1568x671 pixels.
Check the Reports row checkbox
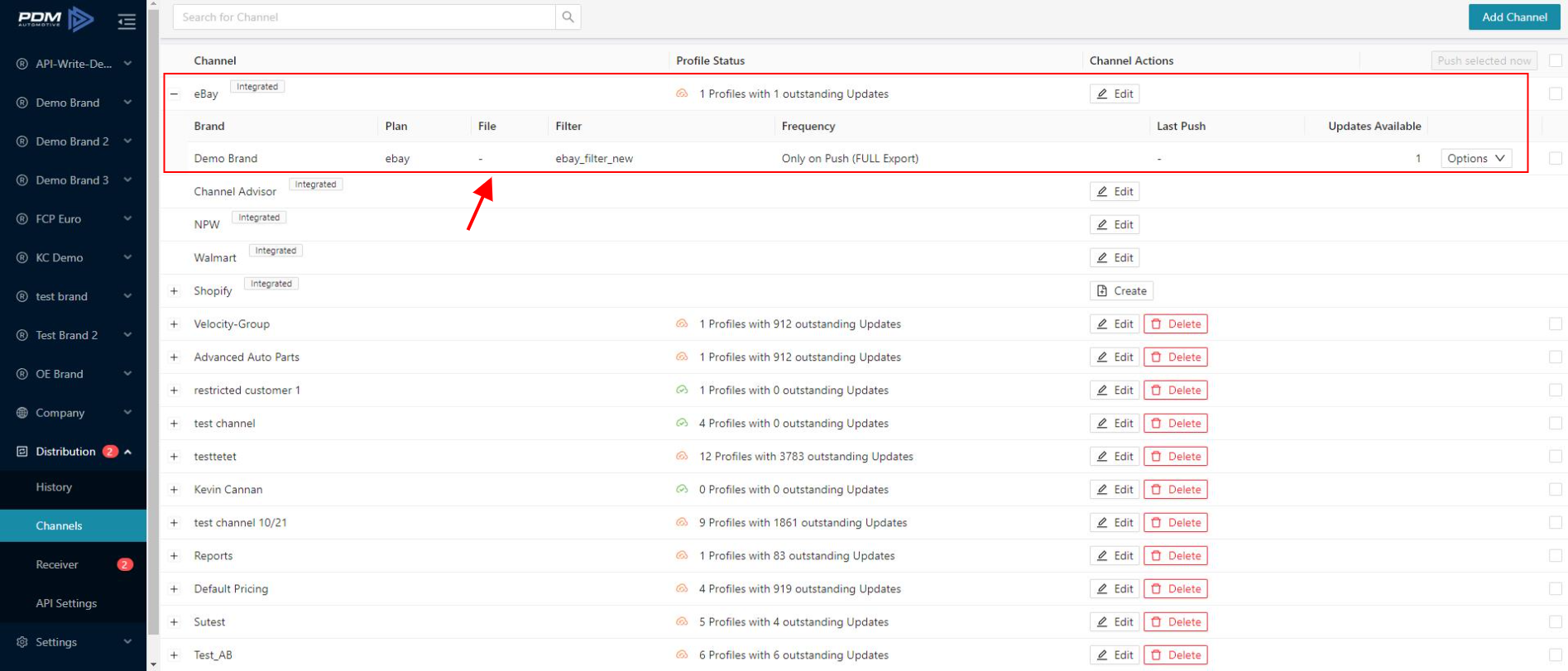tap(1556, 555)
